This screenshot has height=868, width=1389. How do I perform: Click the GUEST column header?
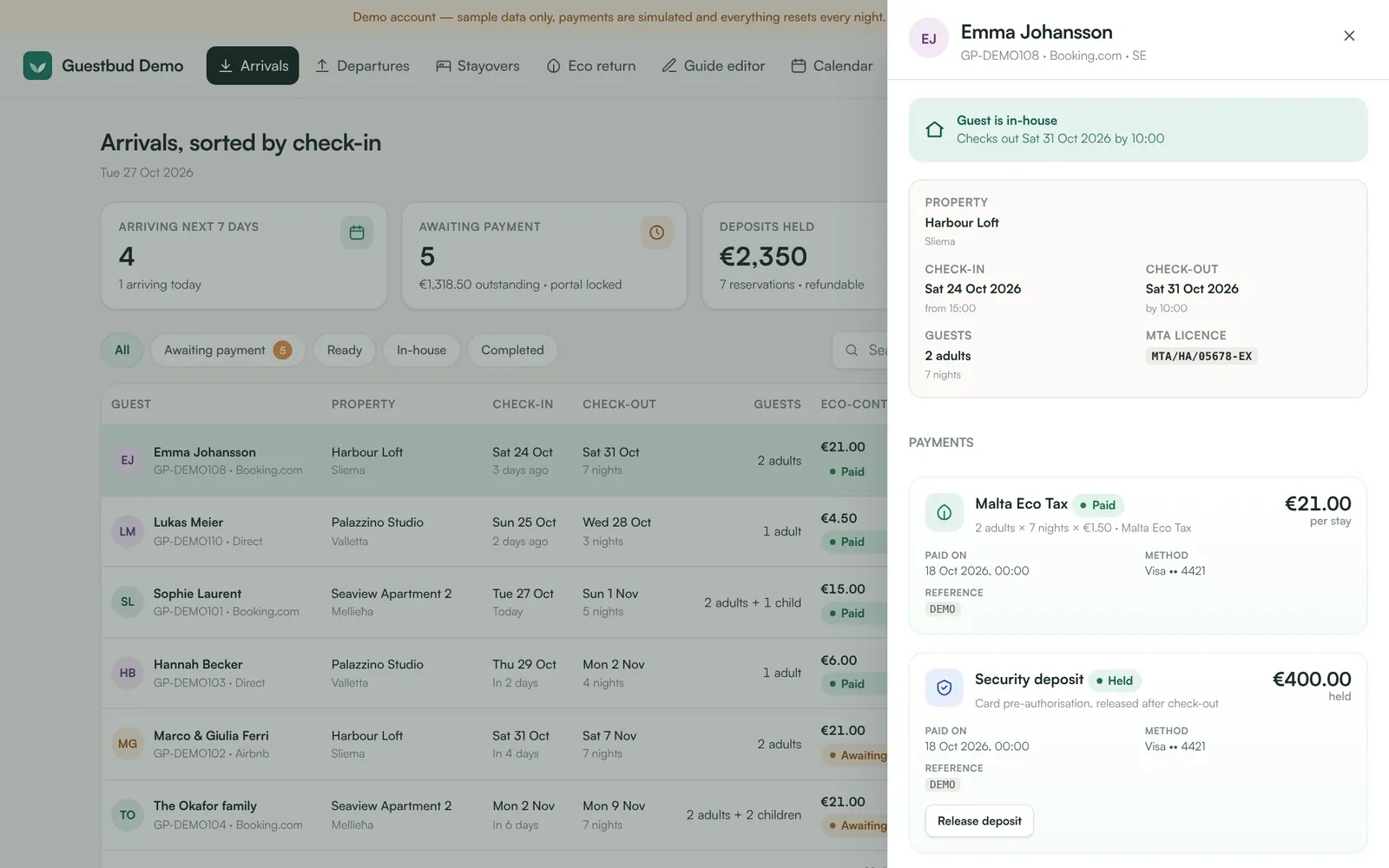click(131, 404)
